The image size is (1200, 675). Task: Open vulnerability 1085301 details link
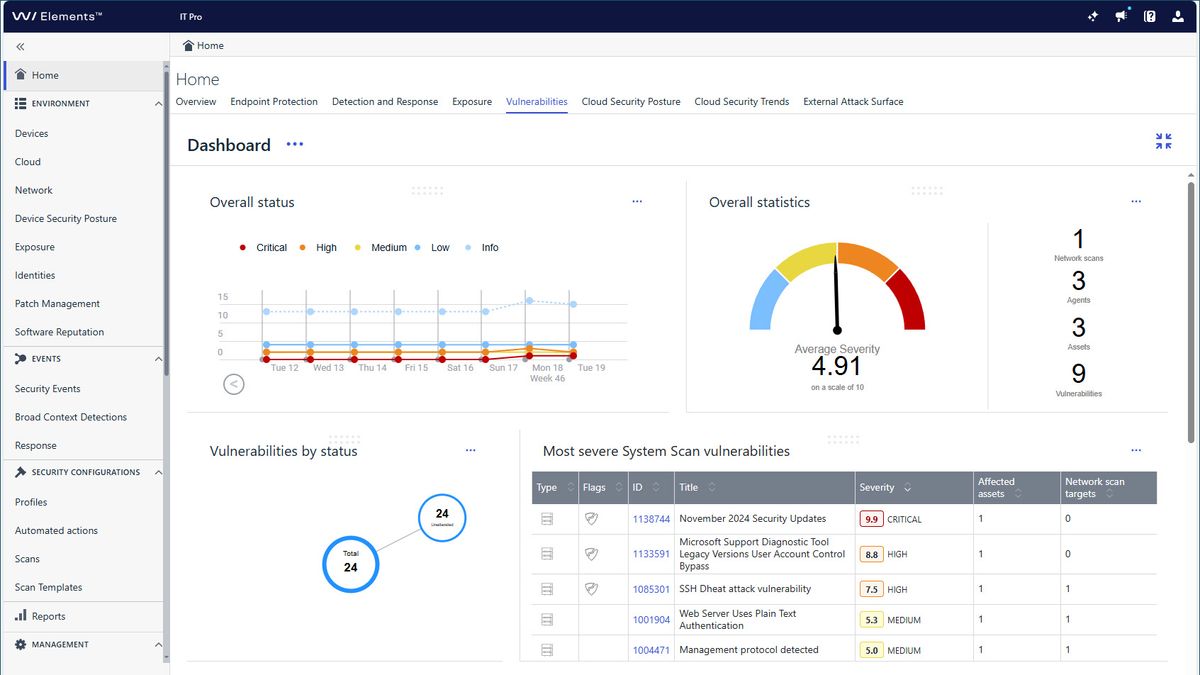tap(650, 589)
